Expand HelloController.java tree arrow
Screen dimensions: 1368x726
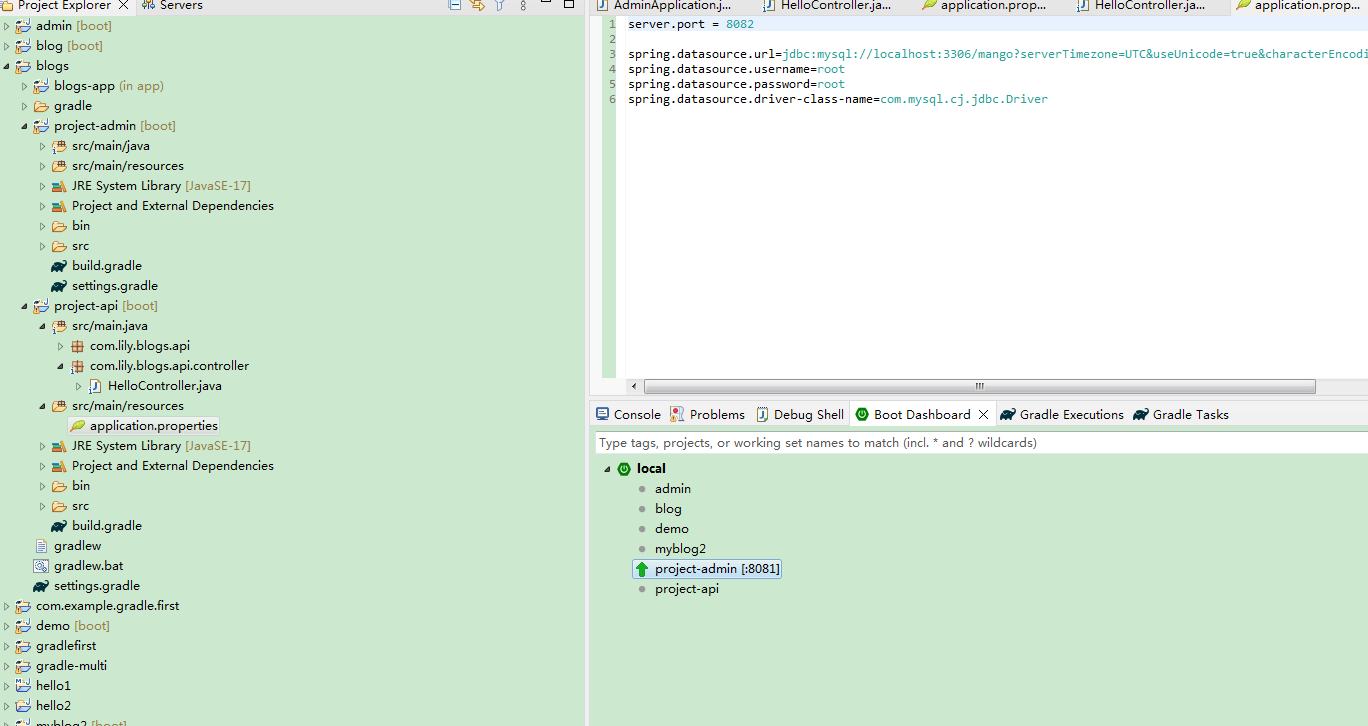tap(79, 386)
